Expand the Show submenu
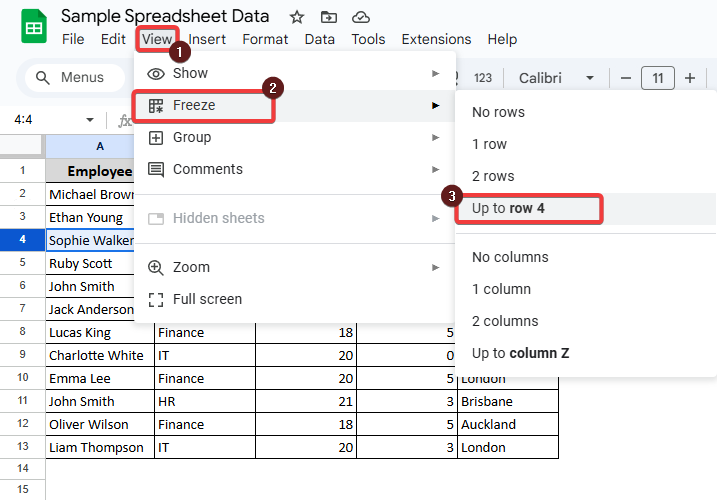This screenshot has height=500, width=717. (x=435, y=73)
